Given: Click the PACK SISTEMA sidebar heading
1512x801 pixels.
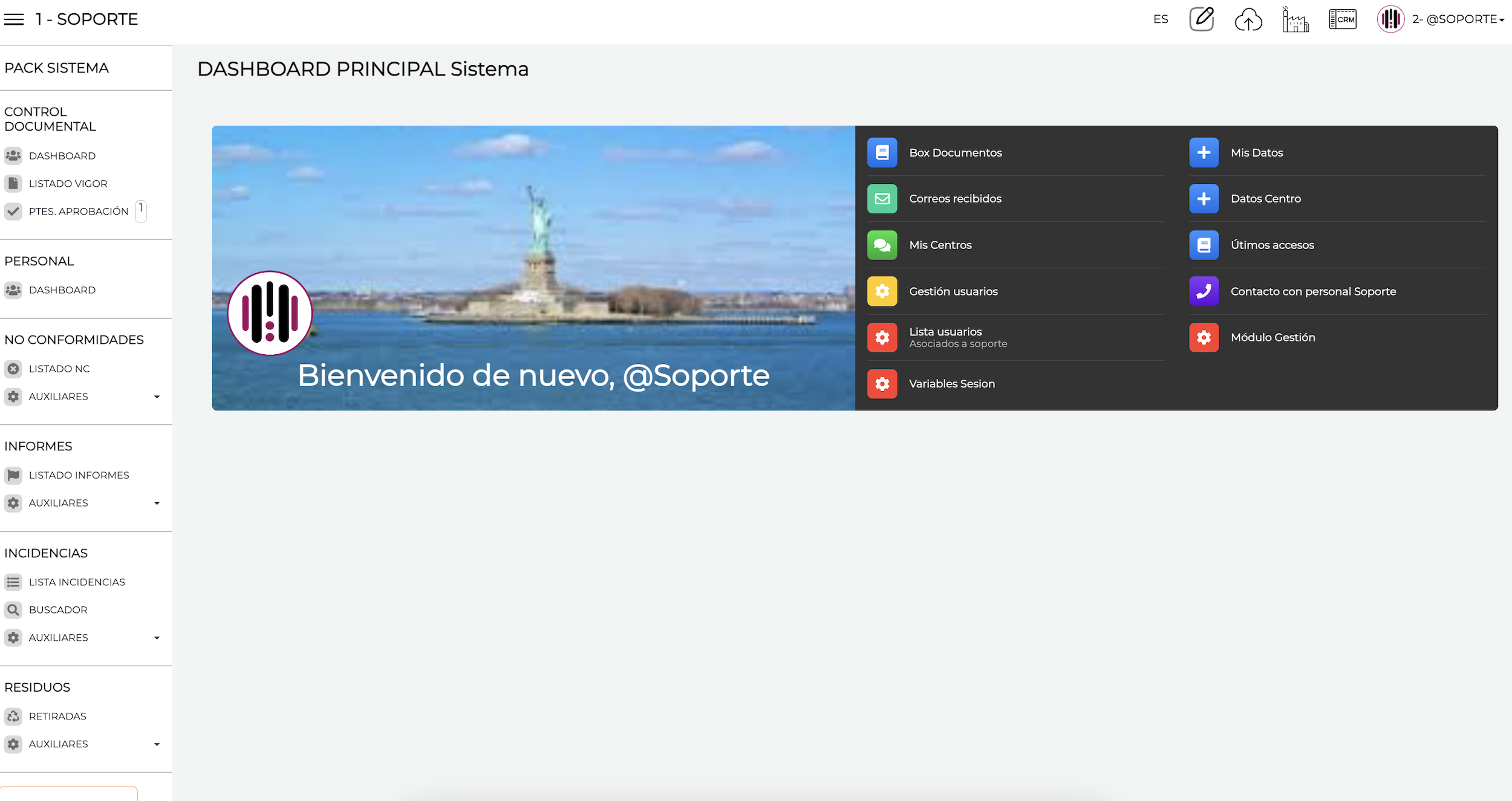Looking at the screenshot, I should click(56, 68).
